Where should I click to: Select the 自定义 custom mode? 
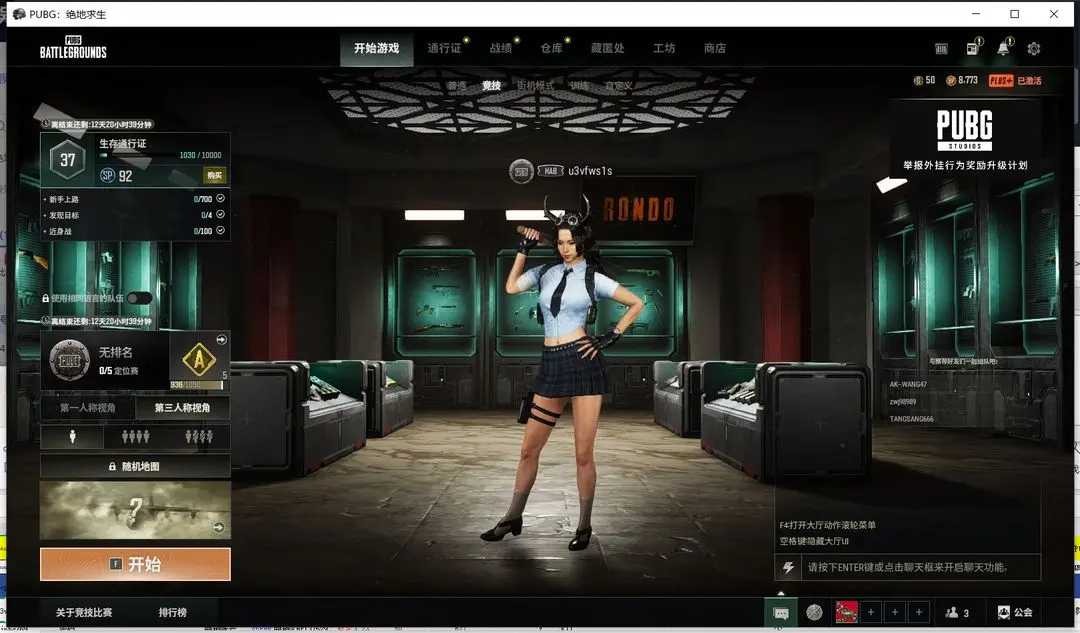pyautogui.click(x=619, y=86)
